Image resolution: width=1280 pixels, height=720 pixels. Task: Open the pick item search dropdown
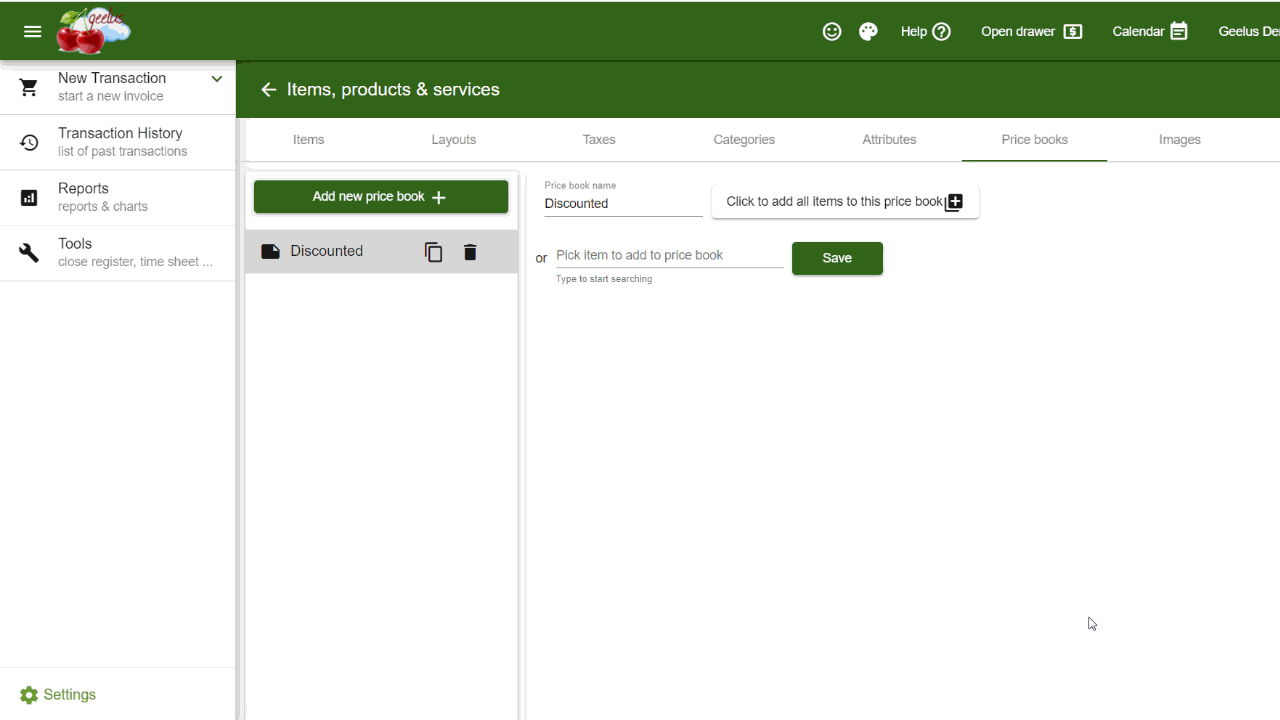tap(669, 256)
